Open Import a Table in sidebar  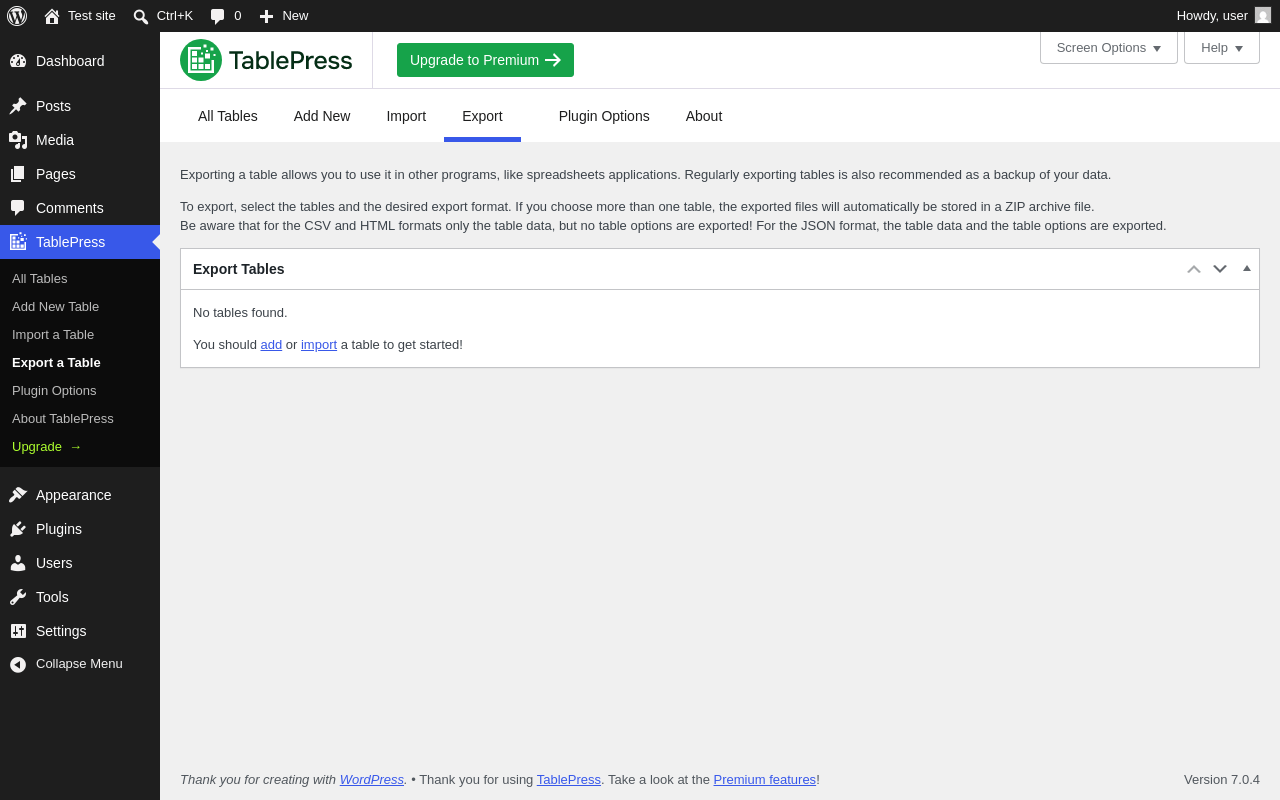[x=80, y=334]
